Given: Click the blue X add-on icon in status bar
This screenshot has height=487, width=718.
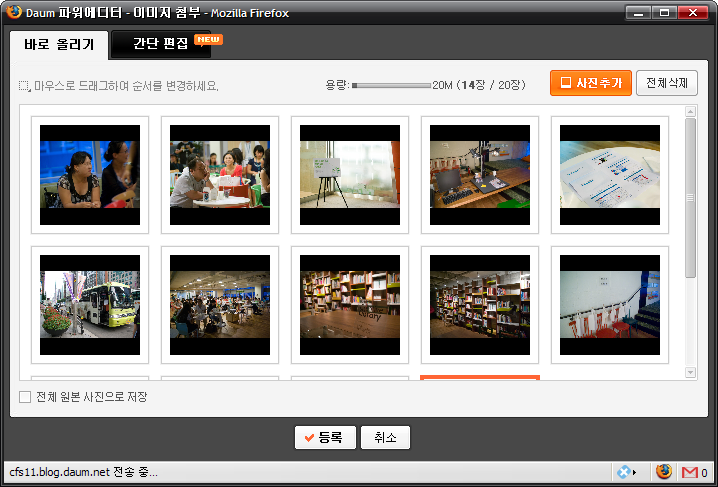Looking at the screenshot, I should tap(626, 472).
